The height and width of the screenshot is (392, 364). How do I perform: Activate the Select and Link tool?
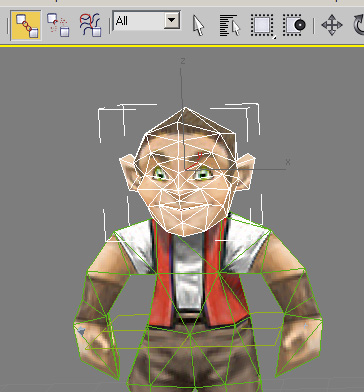pos(26,26)
